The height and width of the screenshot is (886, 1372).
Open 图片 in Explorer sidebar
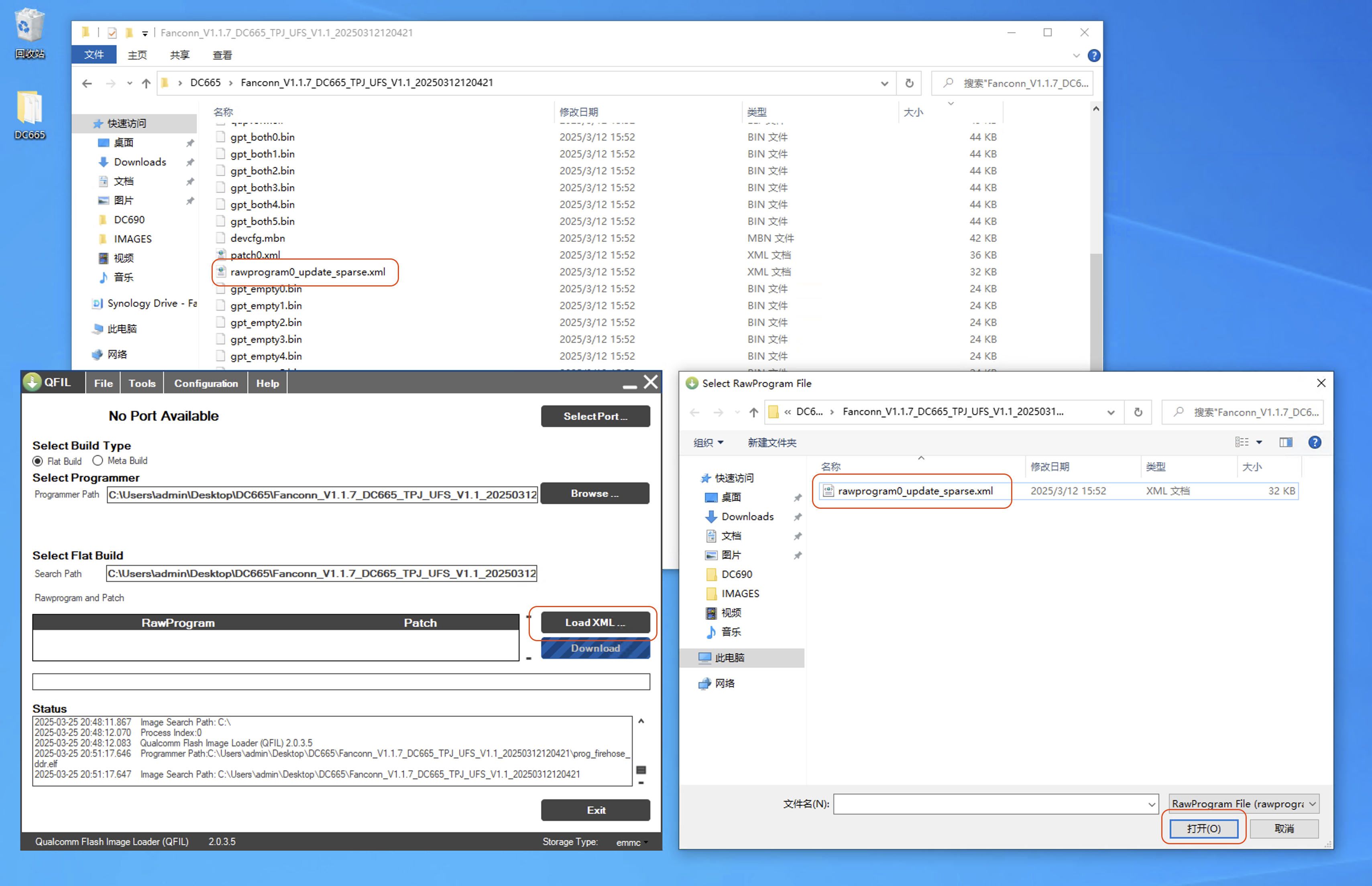[x=123, y=200]
